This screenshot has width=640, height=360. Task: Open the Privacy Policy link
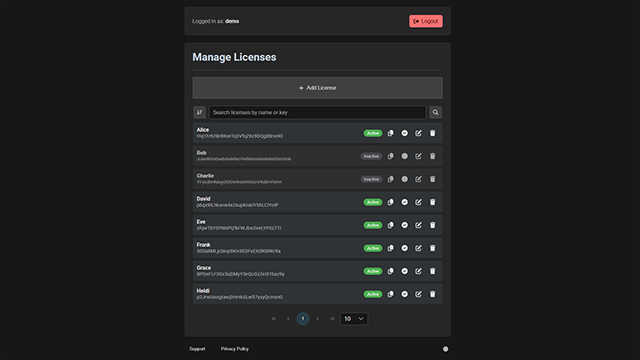[x=235, y=349]
